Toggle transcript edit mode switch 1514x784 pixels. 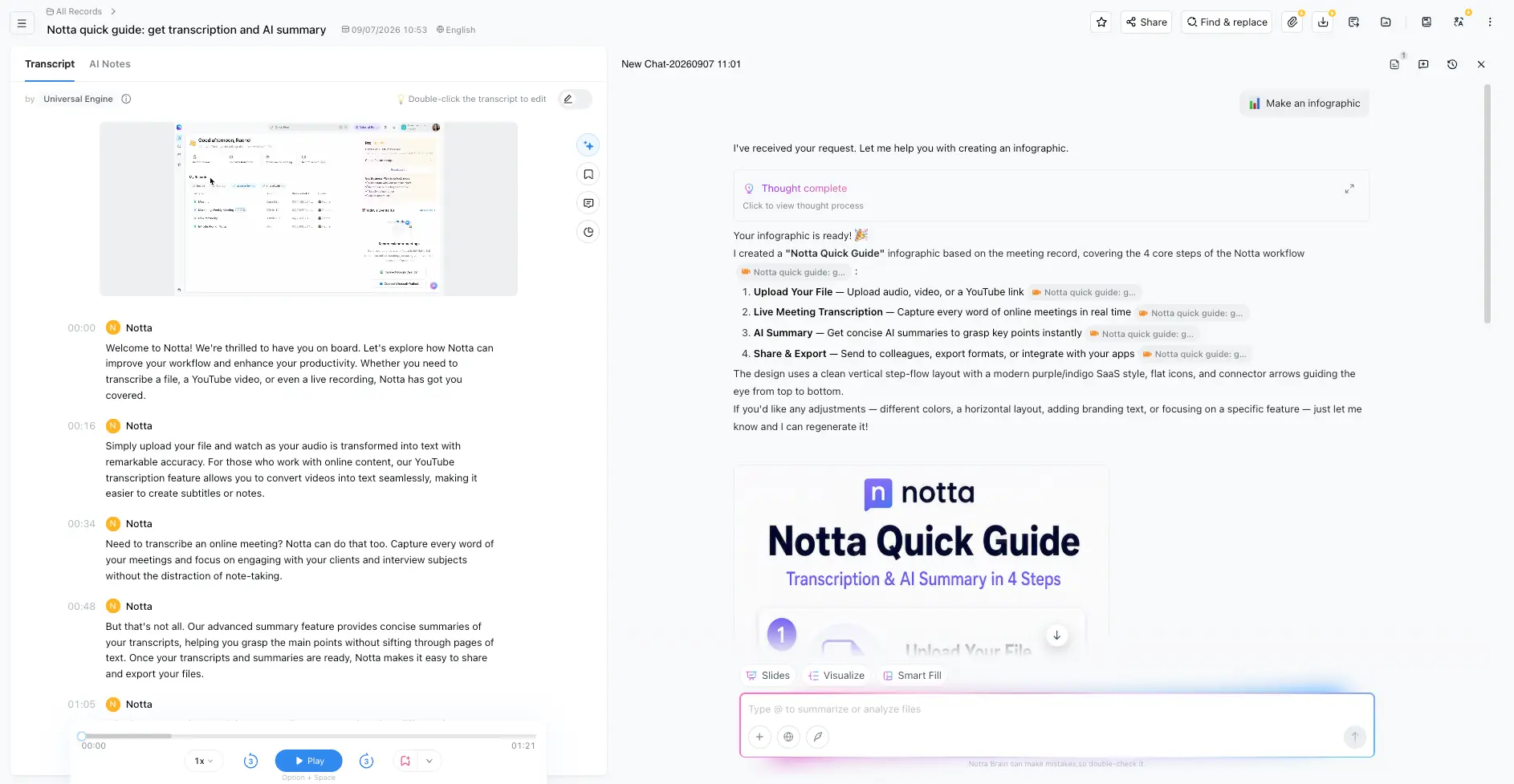[575, 99]
